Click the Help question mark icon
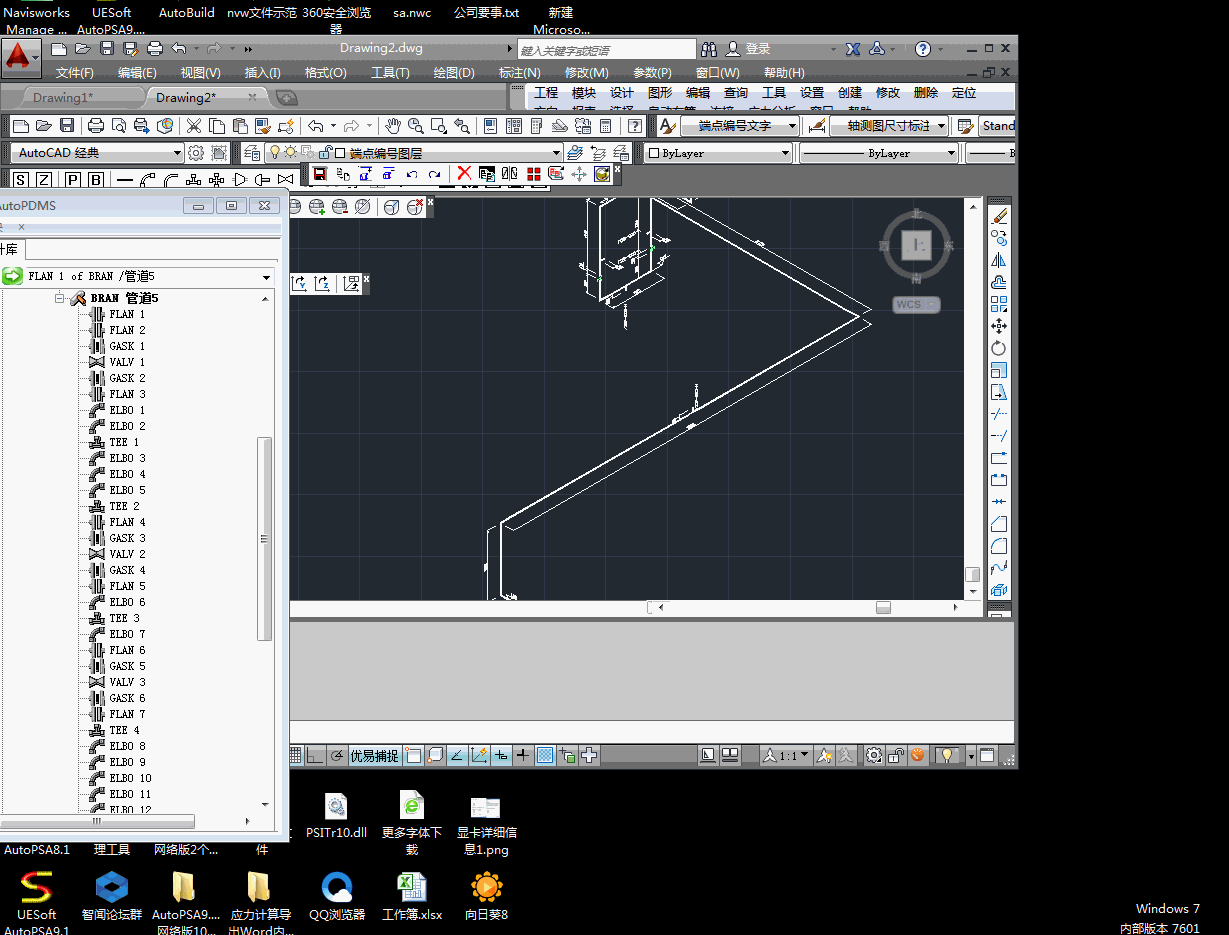The height and width of the screenshot is (935, 1229). [x=924, y=49]
